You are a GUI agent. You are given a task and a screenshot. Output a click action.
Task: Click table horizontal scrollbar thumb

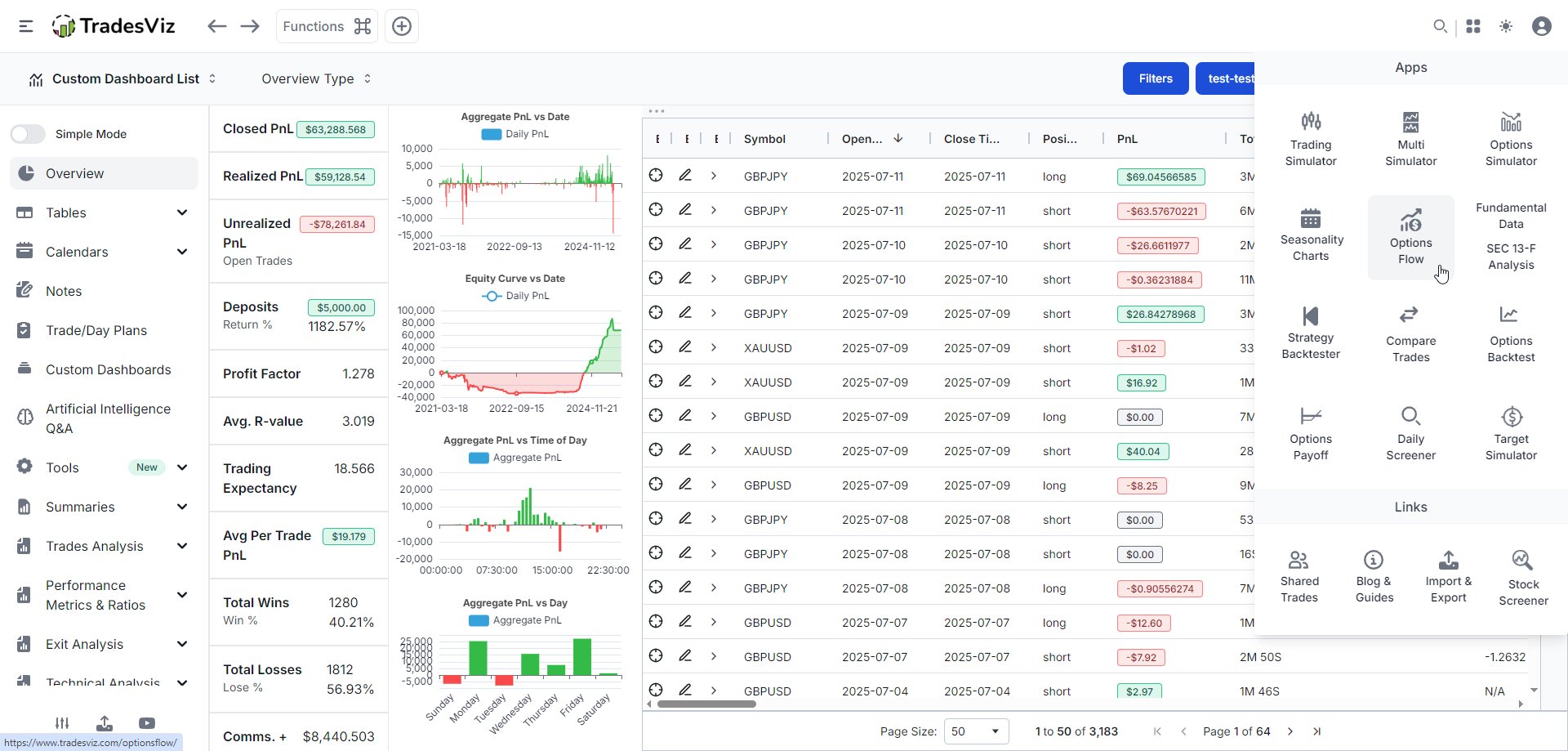(x=706, y=704)
